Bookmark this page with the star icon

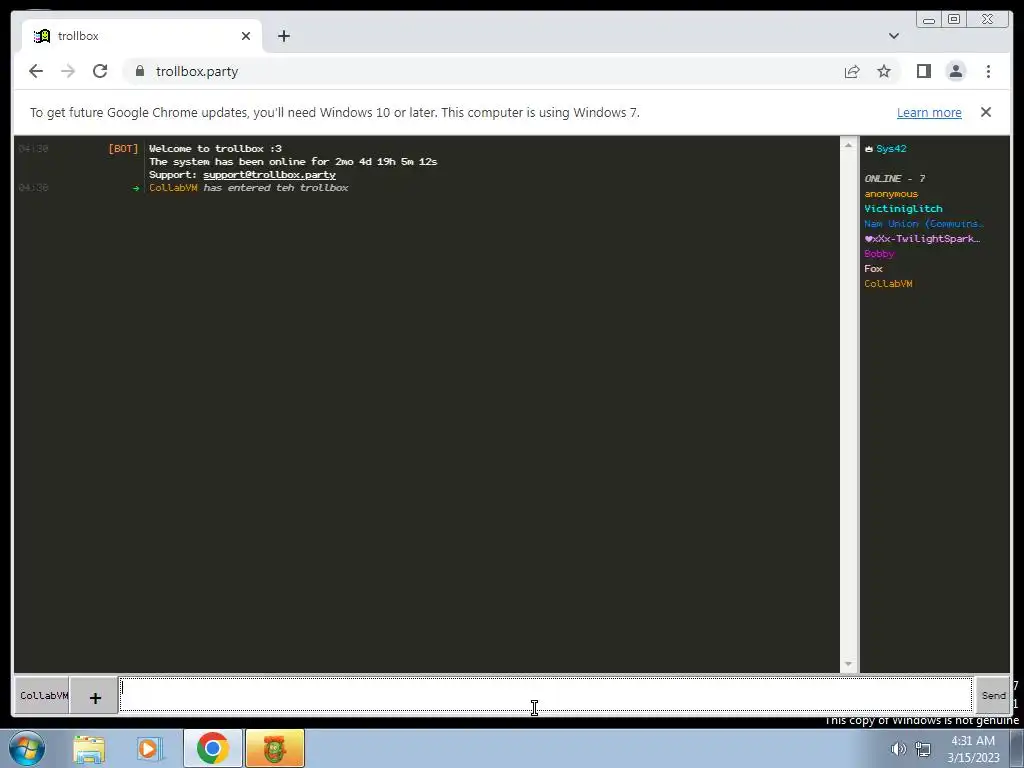coord(884,71)
